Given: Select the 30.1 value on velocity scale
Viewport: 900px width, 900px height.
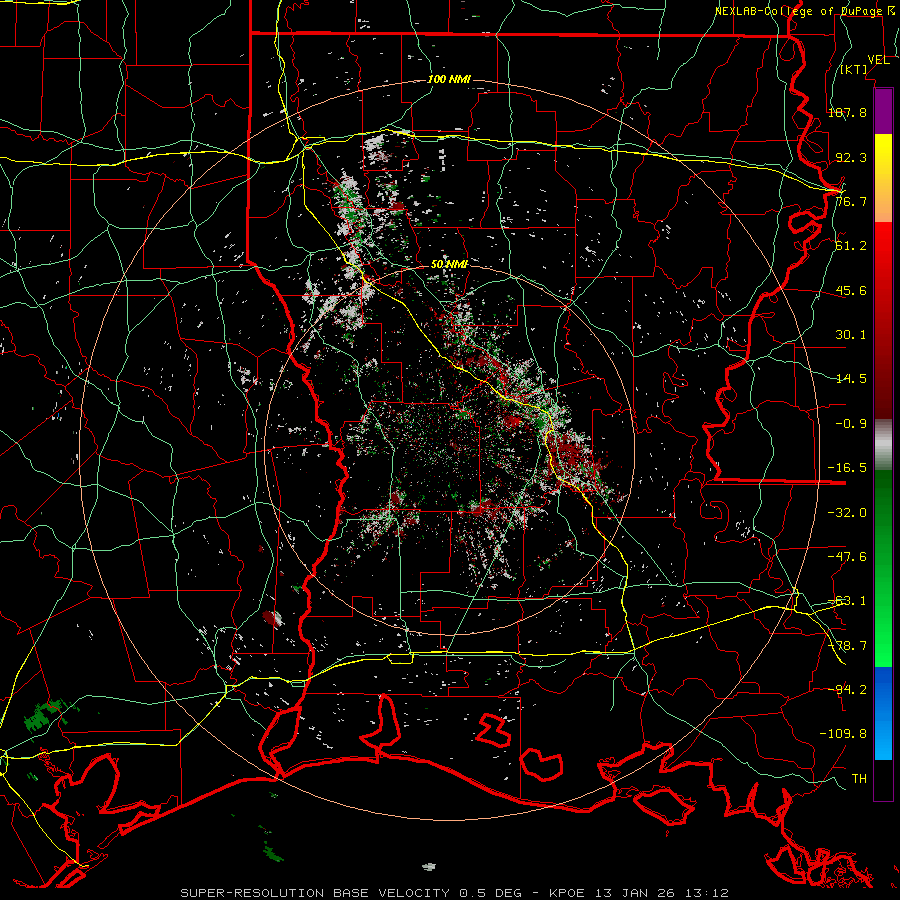Looking at the screenshot, I should (851, 335).
